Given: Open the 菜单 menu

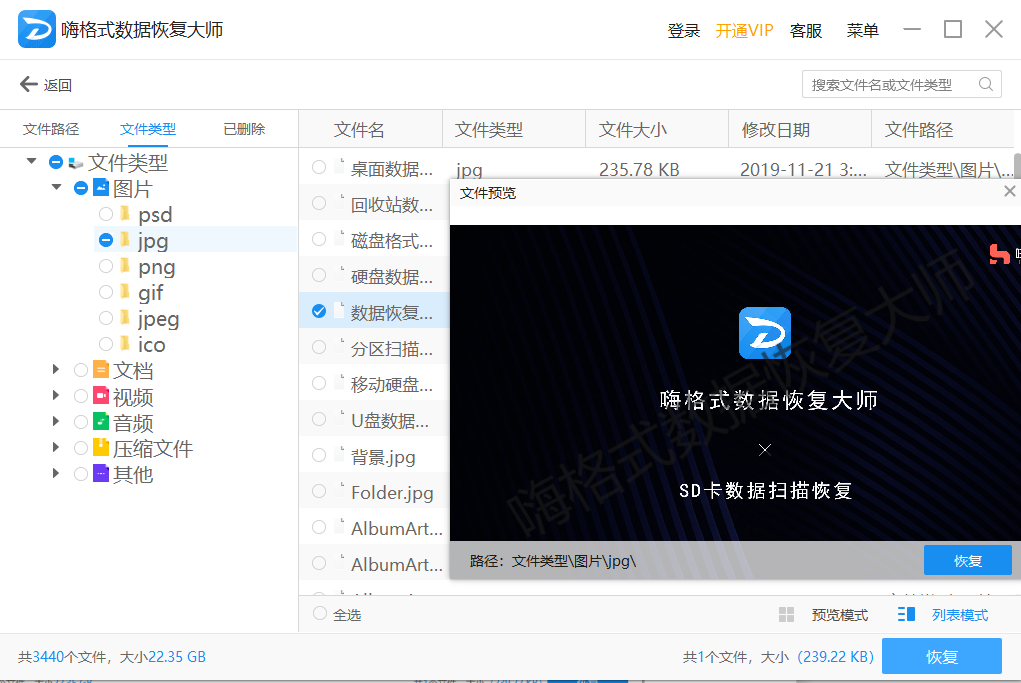Looking at the screenshot, I should coord(862,31).
